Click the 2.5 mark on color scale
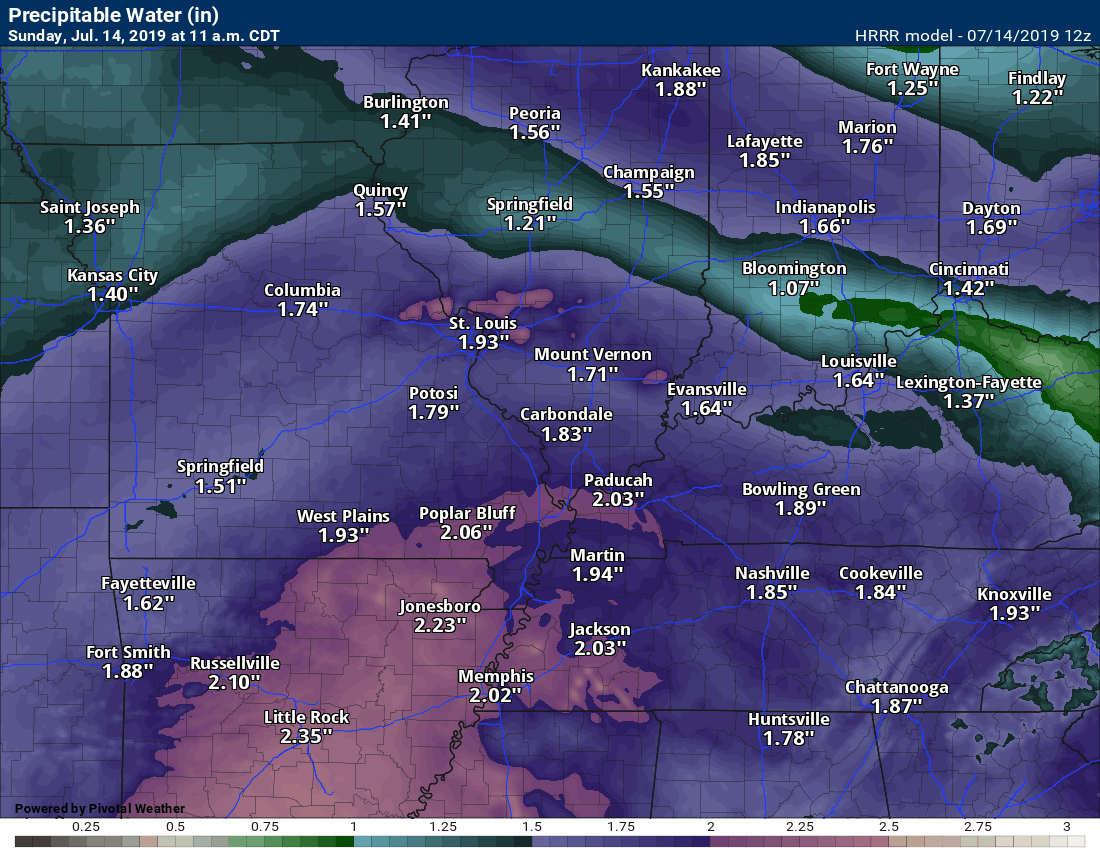Viewport: 1100px width, 850px height. pyautogui.click(x=888, y=826)
